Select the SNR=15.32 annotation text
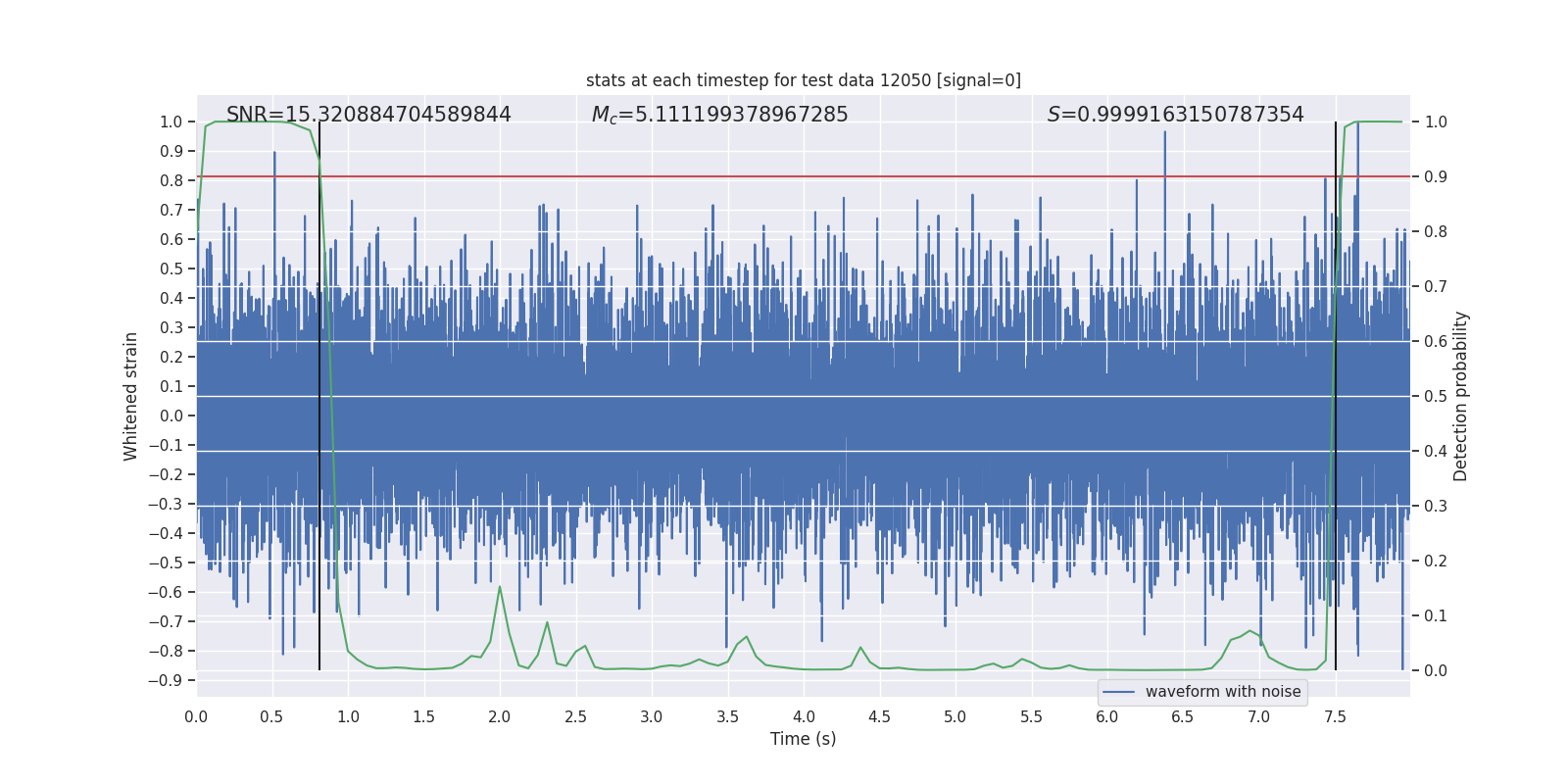1568x784 pixels. pos(368,115)
